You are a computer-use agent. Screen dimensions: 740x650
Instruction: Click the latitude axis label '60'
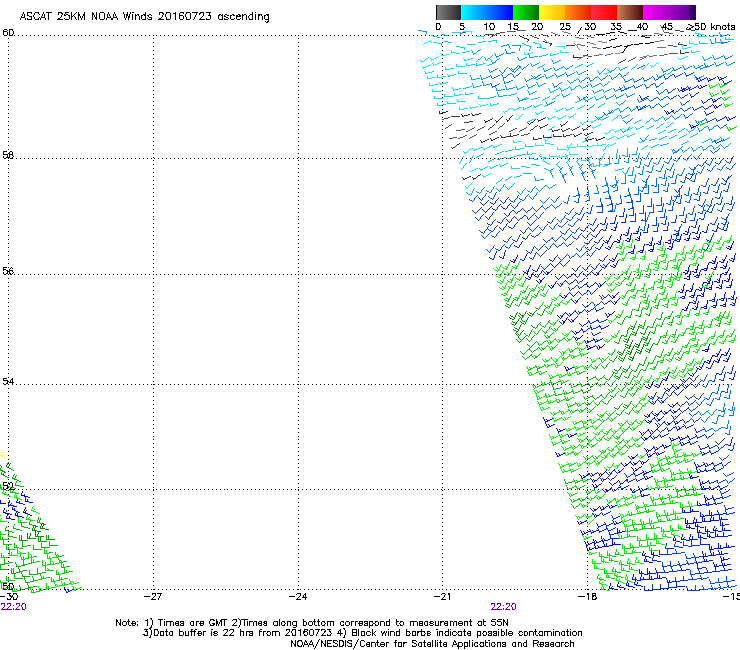point(8,33)
